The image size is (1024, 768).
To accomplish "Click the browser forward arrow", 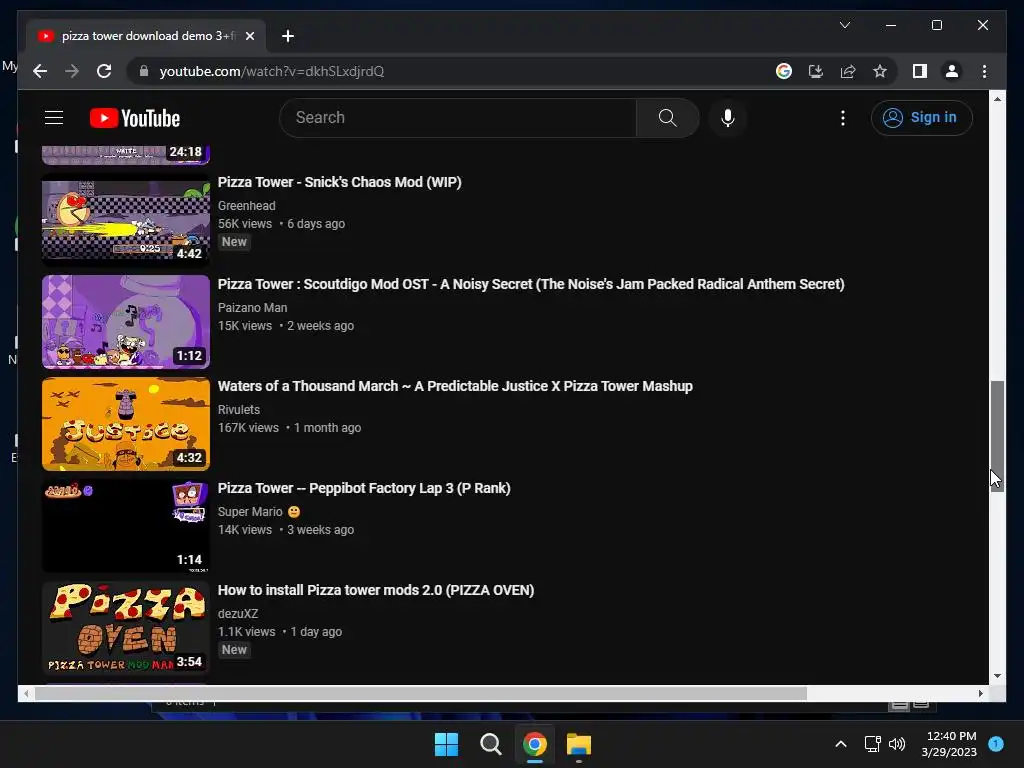I will pyautogui.click(x=72, y=71).
